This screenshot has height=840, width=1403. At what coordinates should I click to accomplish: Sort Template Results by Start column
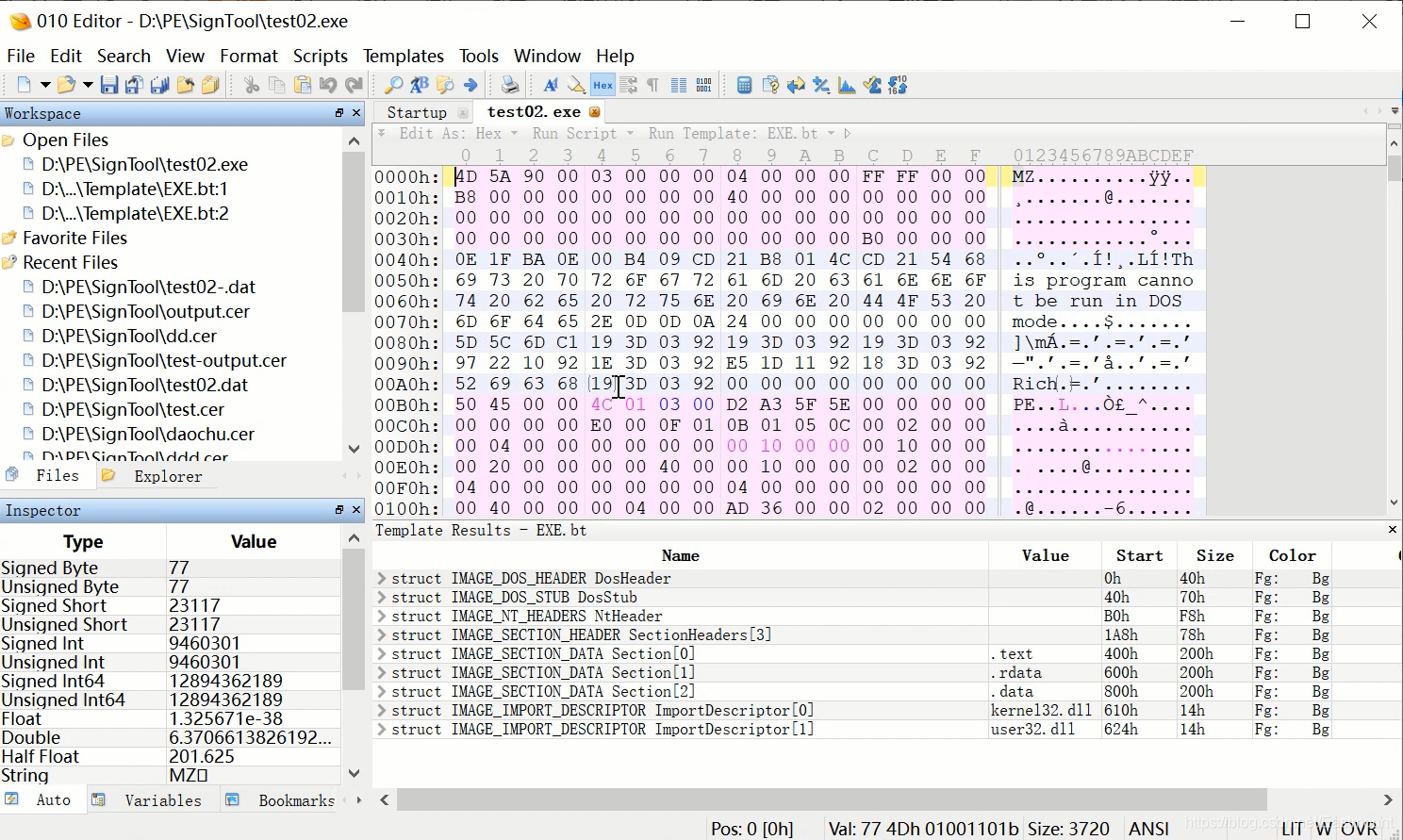(1139, 555)
